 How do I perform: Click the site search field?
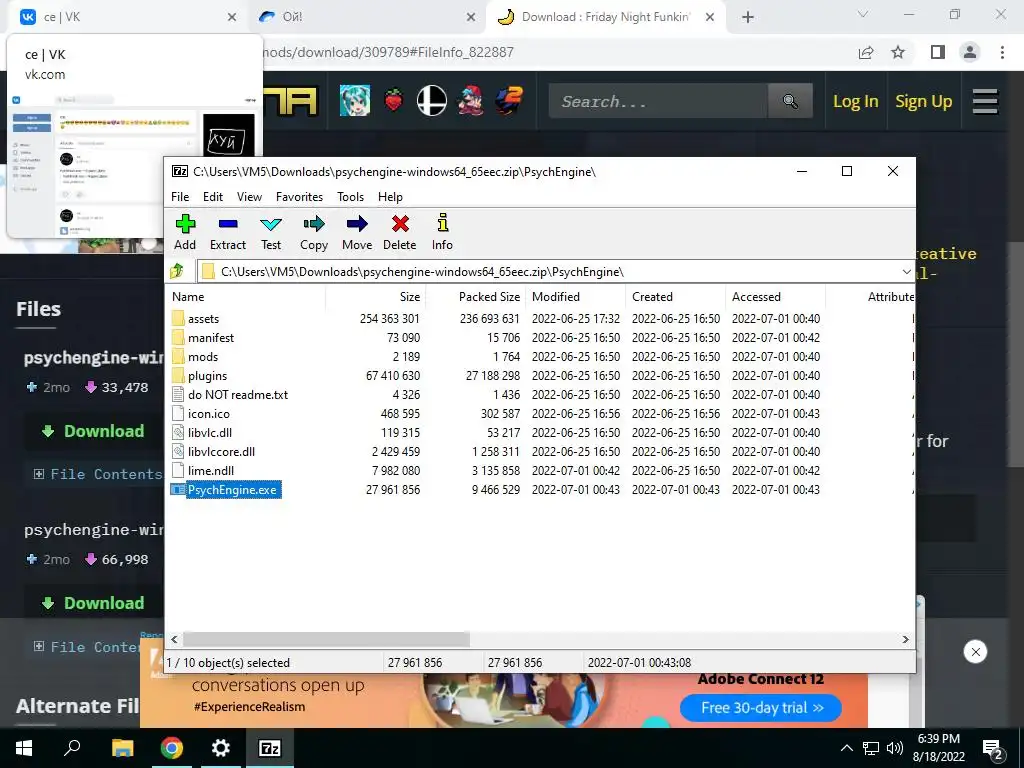(658, 101)
